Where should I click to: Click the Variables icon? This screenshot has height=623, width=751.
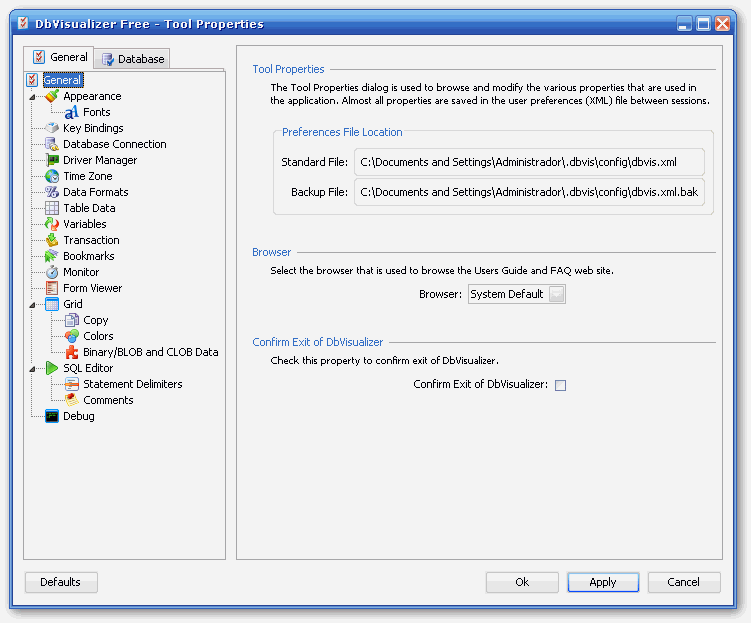click(x=52, y=224)
